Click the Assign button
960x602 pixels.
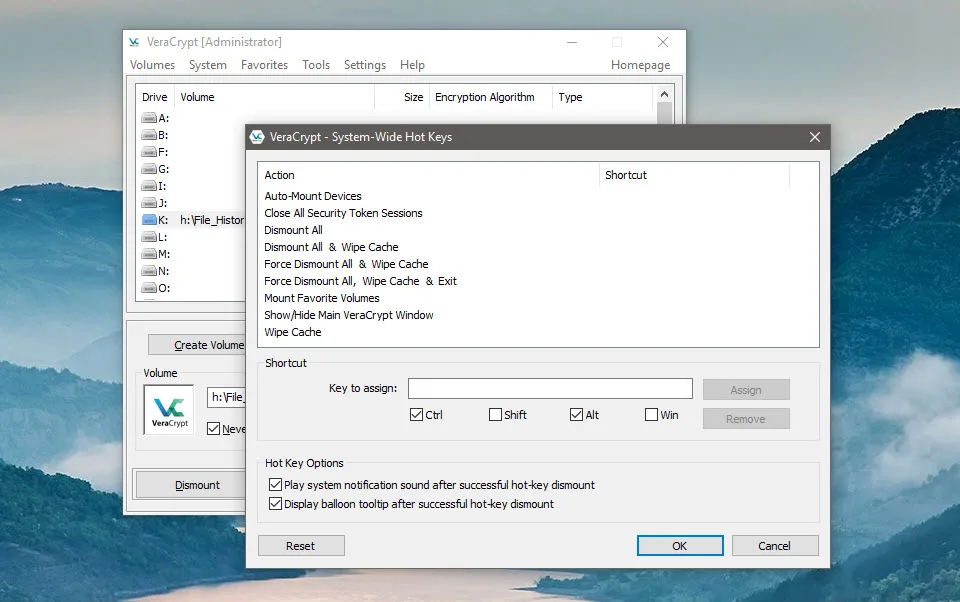click(746, 389)
